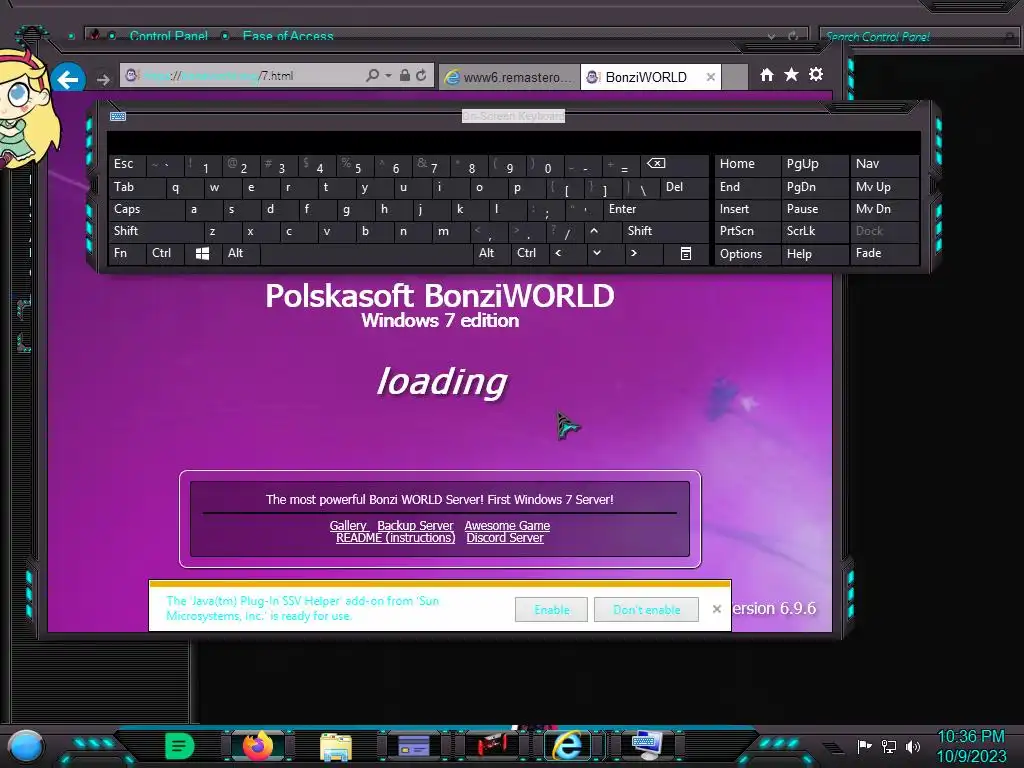
Task: Toggle the Fade key on keyboard
Action: [x=884, y=253]
